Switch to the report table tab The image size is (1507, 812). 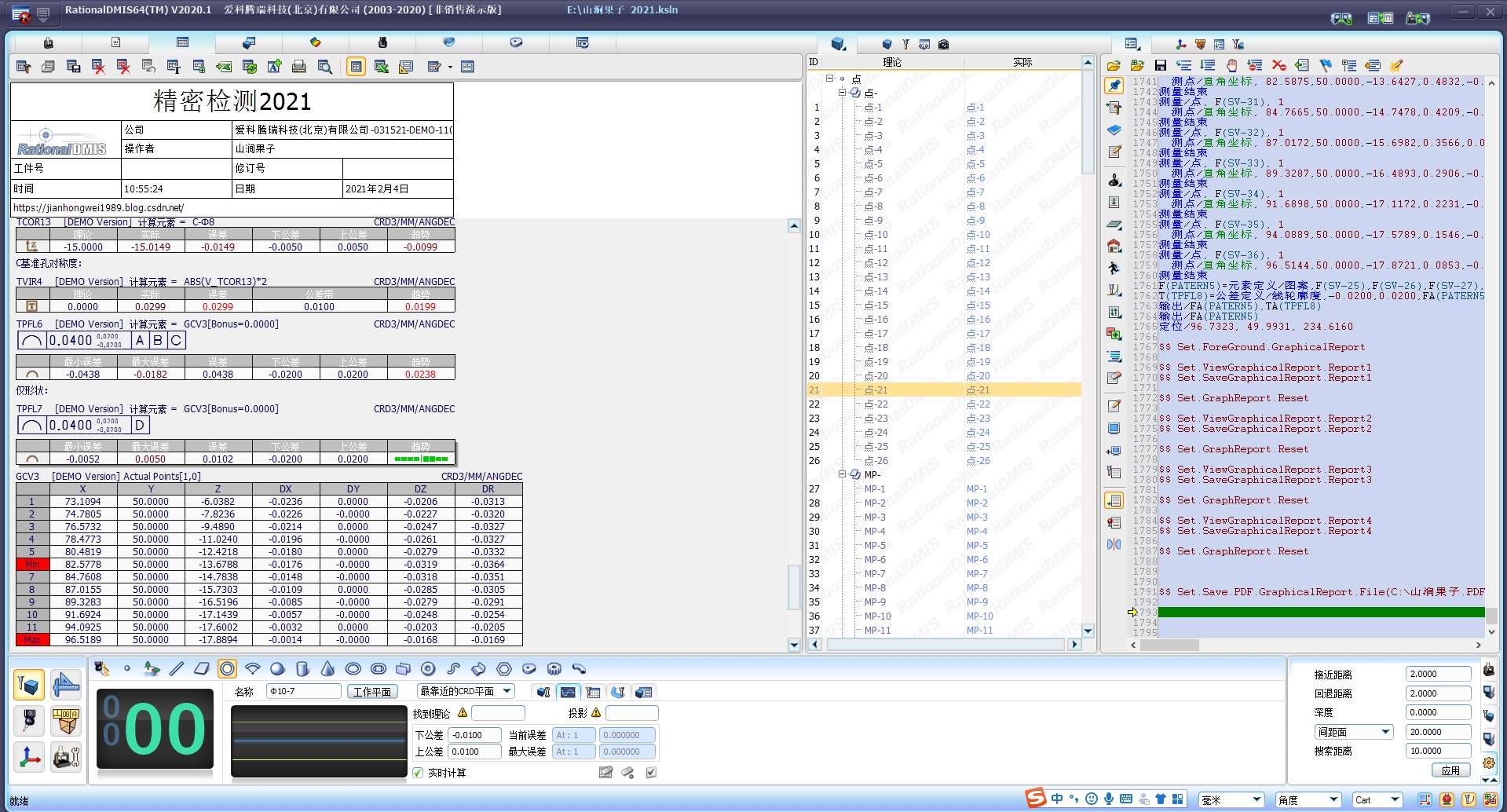182,42
